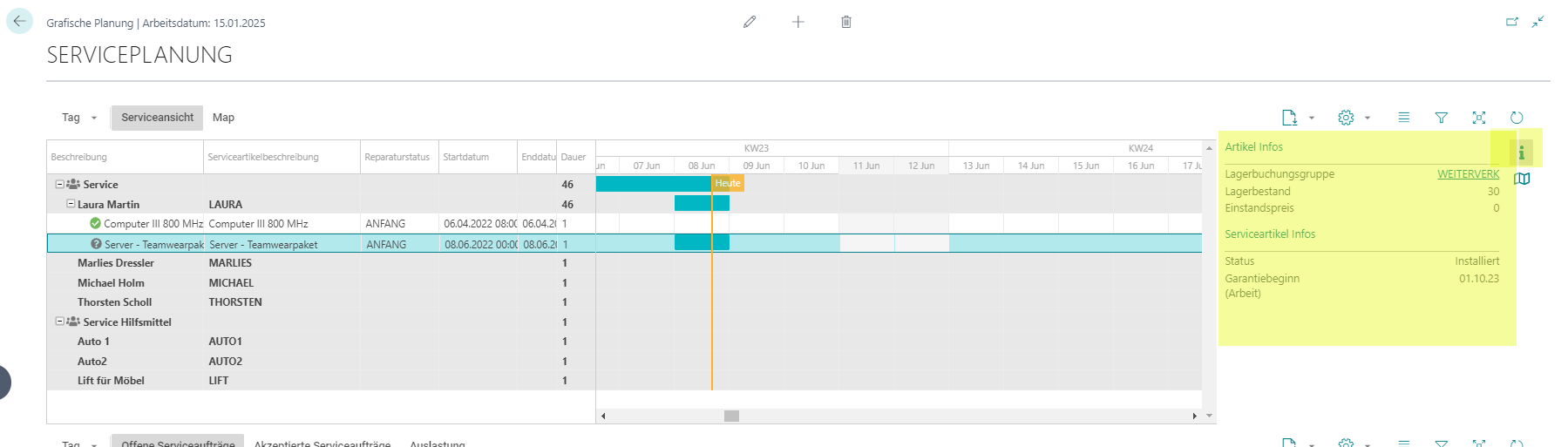Click the pencil edit icon
This screenshot has height=447, width=1568.
point(750,22)
